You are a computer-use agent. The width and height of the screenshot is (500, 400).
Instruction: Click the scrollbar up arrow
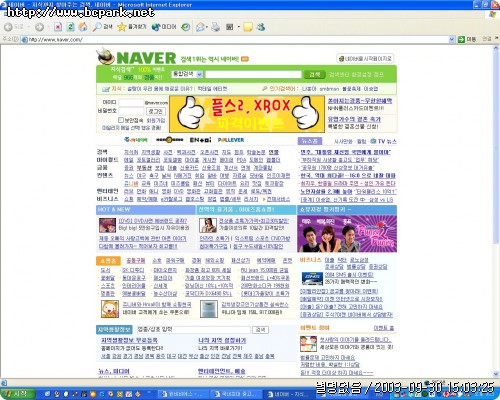[496, 48]
